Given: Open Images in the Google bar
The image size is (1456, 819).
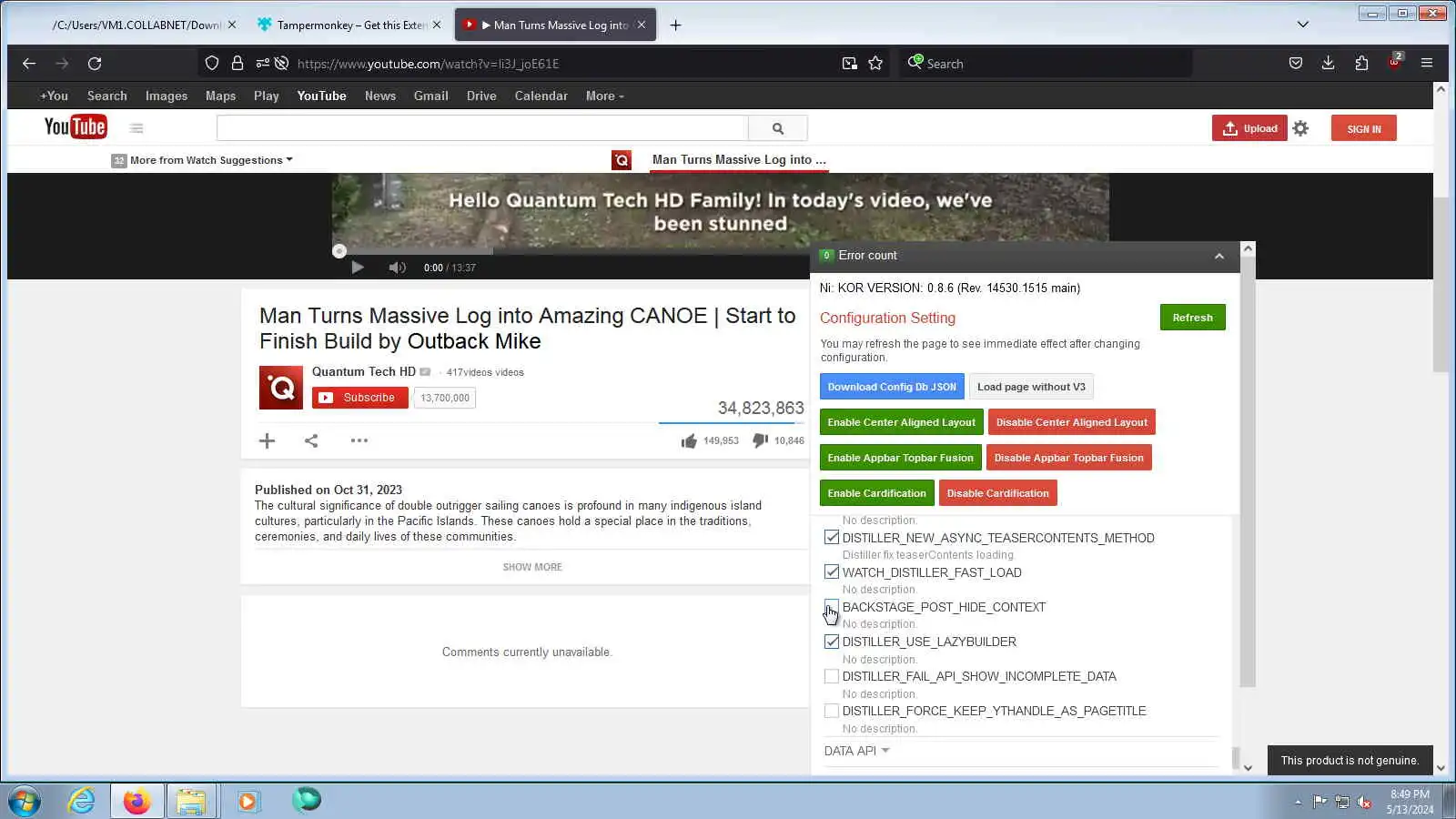Looking at the screenshot, I should tap(167, 96).
